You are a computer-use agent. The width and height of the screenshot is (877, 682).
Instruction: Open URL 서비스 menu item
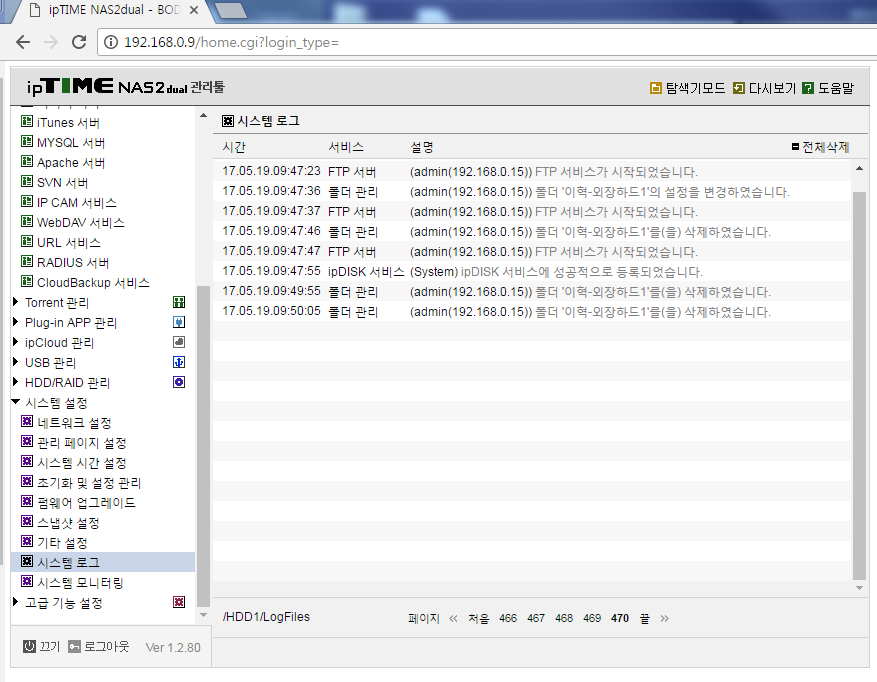pos(69,243)
